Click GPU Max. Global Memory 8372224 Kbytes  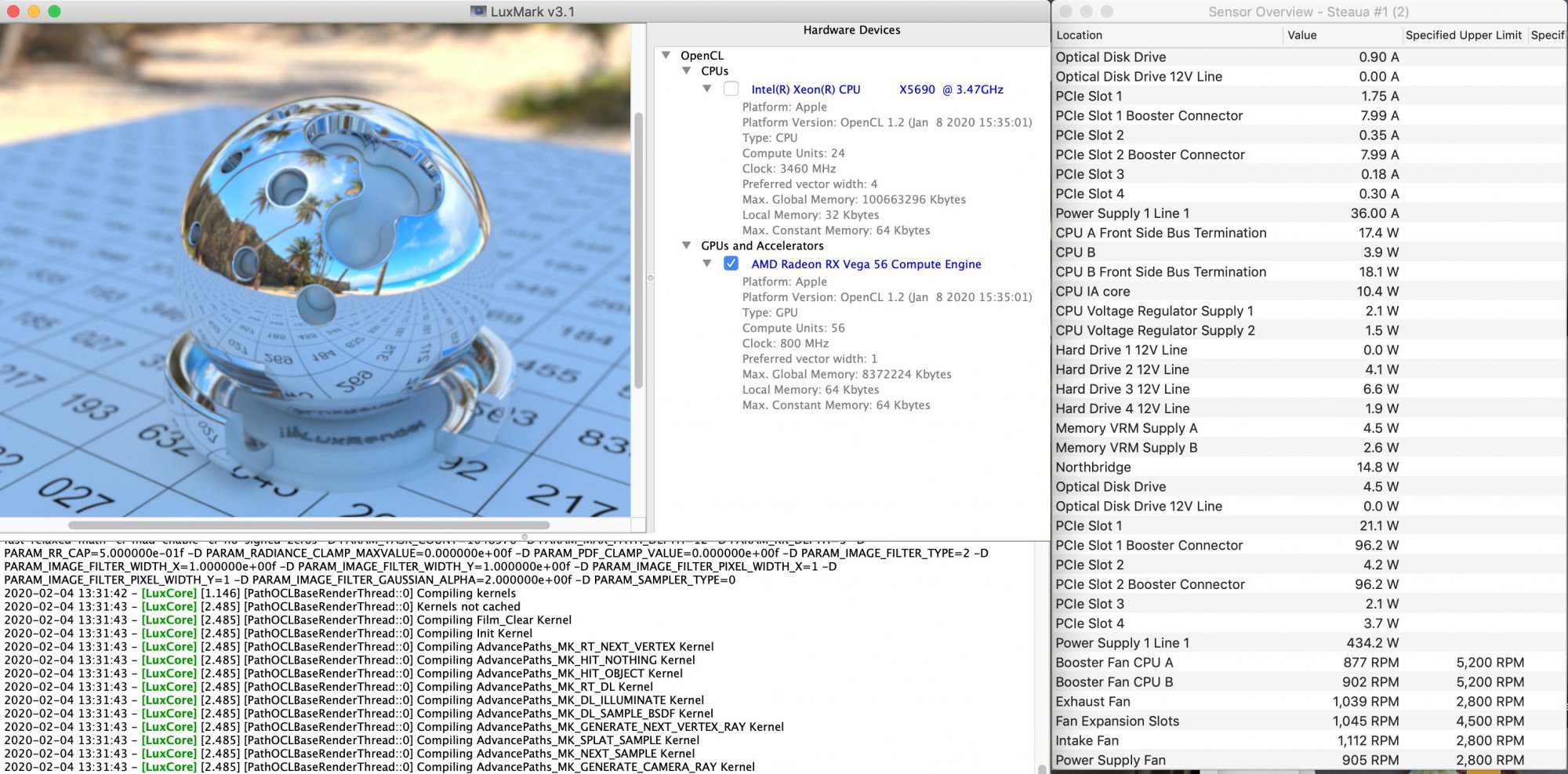pos(847,374)
